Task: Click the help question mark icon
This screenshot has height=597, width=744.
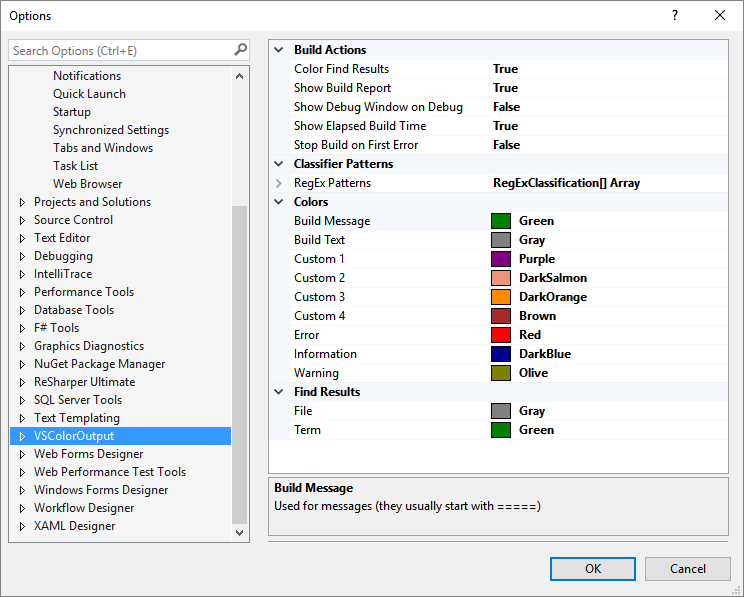Action: point(675,15)
